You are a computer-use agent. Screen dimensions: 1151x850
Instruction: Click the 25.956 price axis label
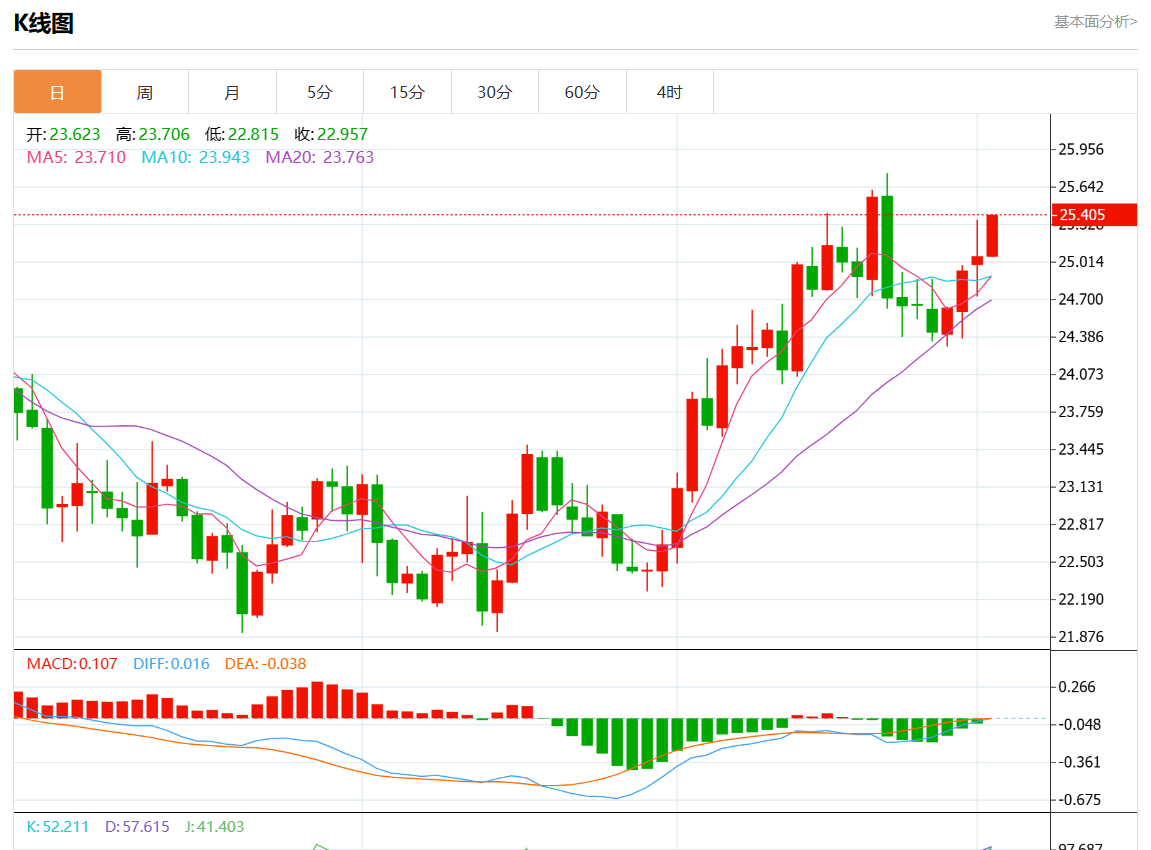[1081, 150]
